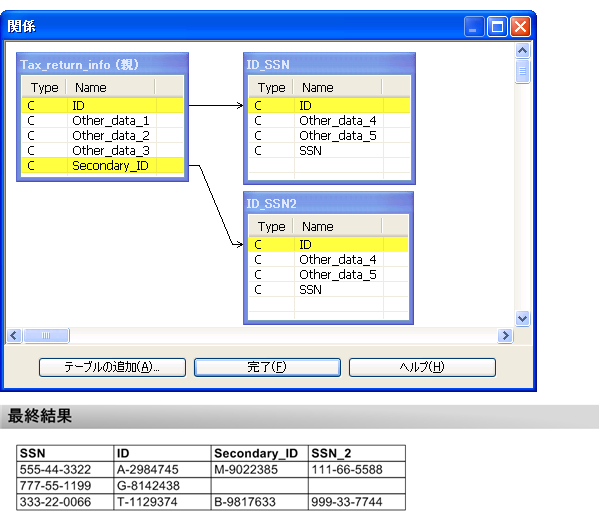Click the horizontal scrollbar left arrow
The width and height of the screenshot is (599, 521).
pos(14,336)
